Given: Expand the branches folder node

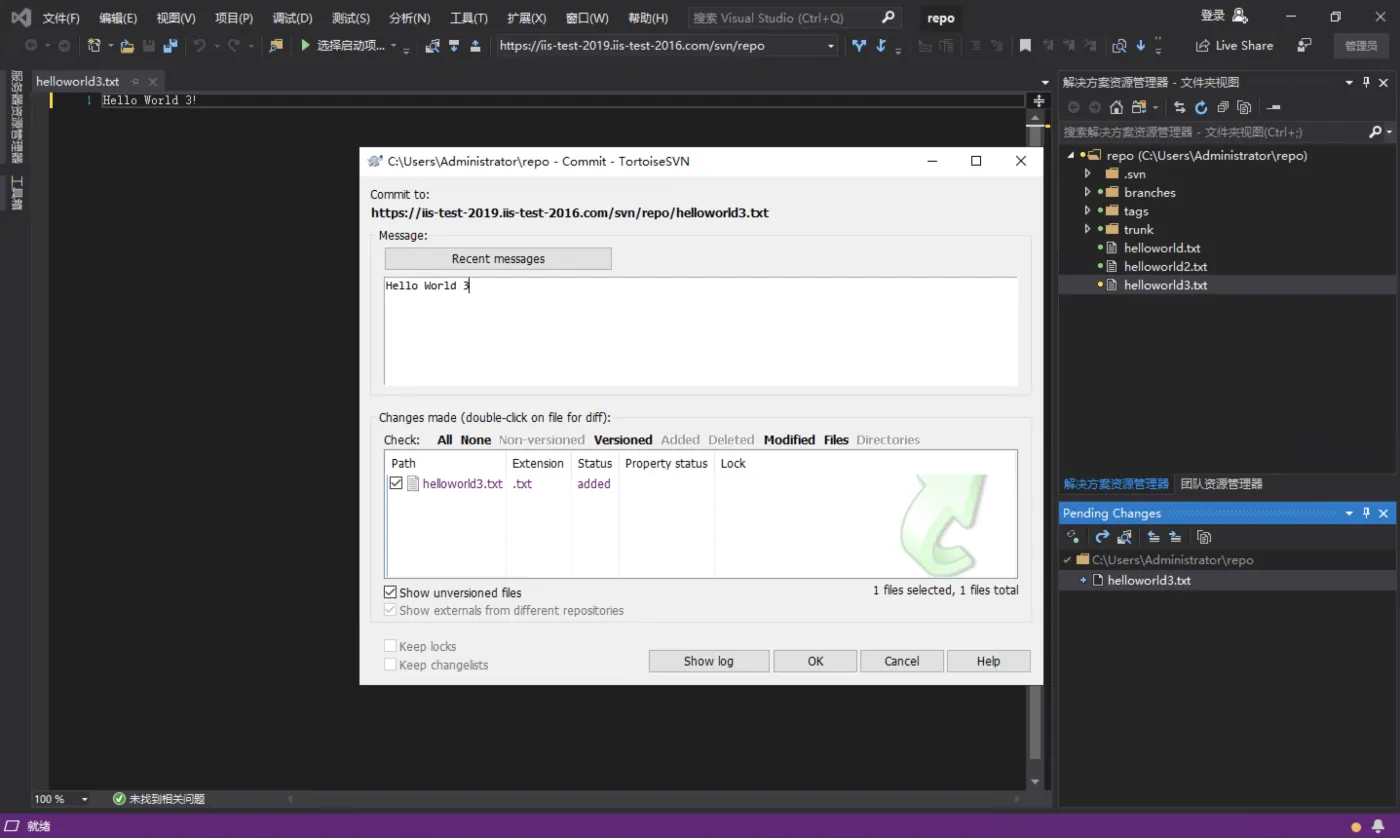Looking at the screenshot, I should [1087, 192].
